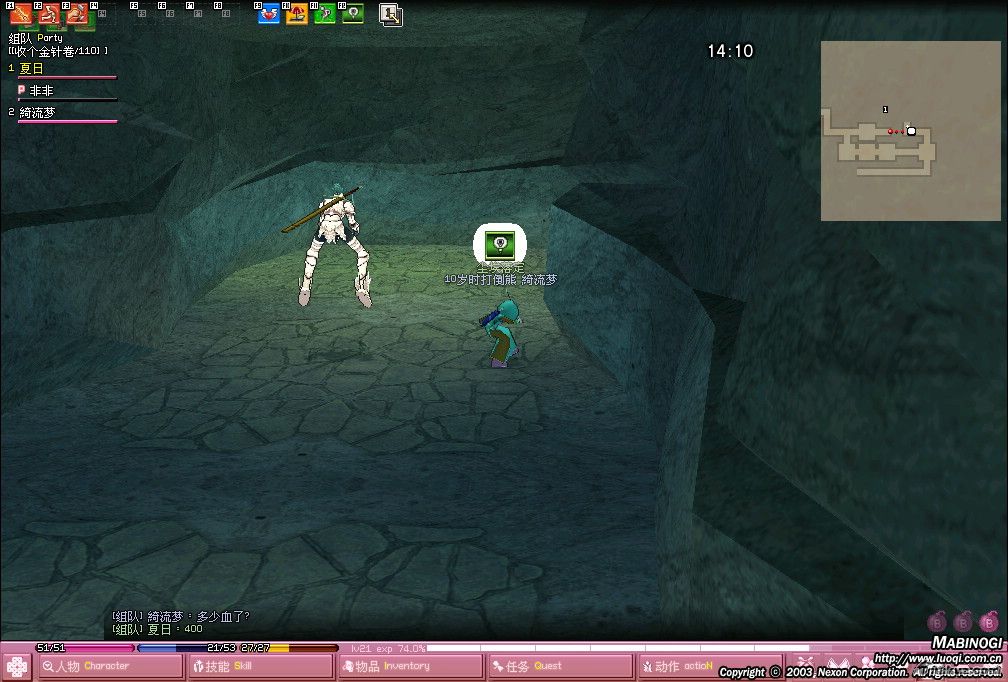Activate the F3 skill hotkey icon
Image resolution: width=1008 pixels, height=682 pixels.
click(x=77, y=14)
